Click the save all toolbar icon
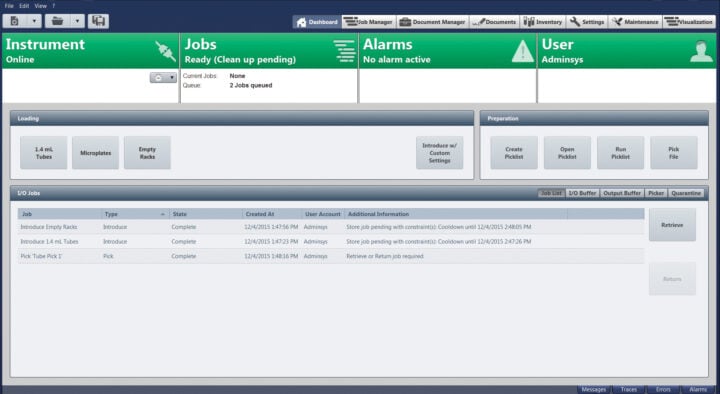The height and width of the screenshot is (394, 720). (98, 21)
